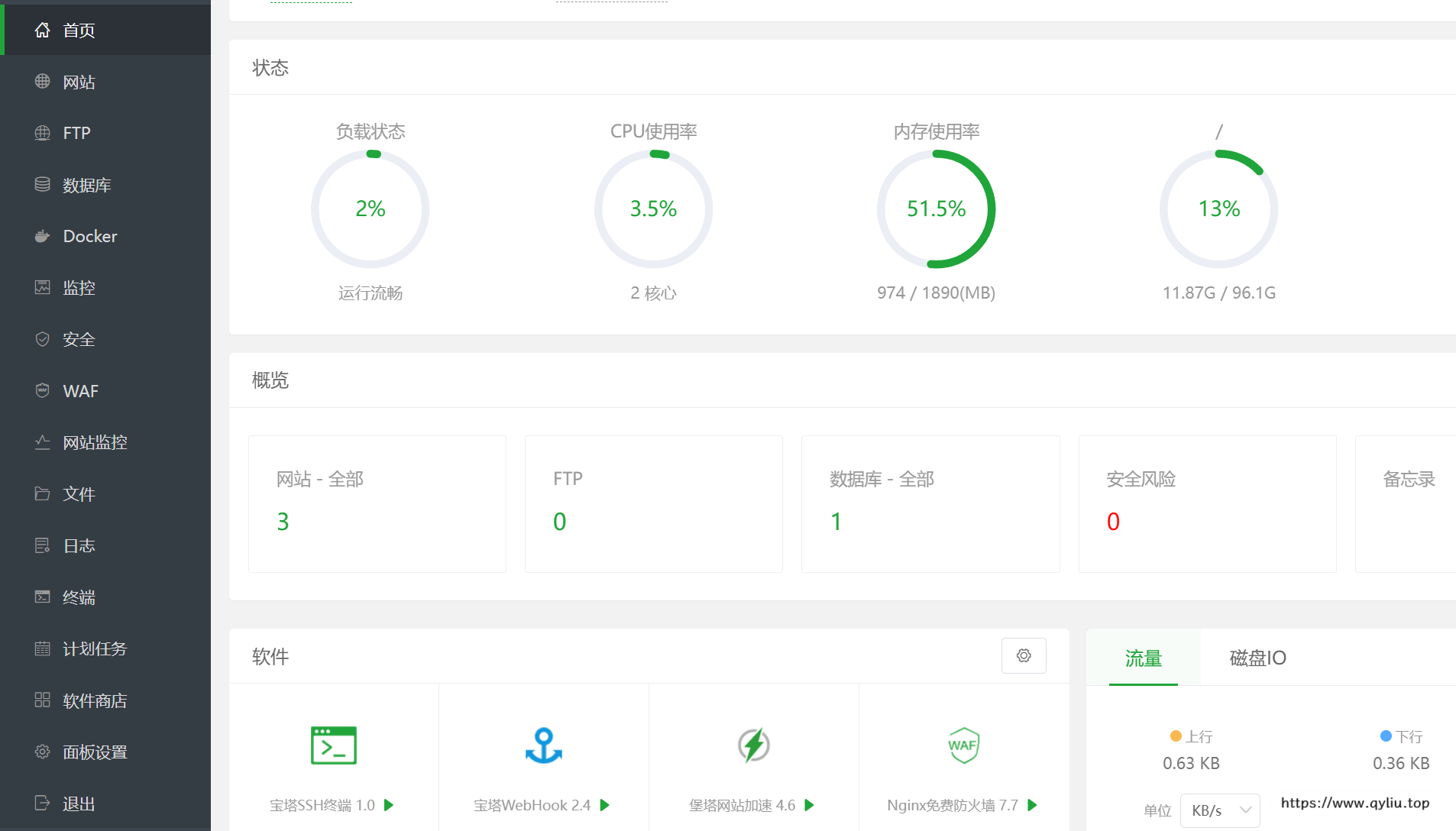Click the Docker whale icon in sidebar
The image size is (1456, 831).
(x=43, y=236)
